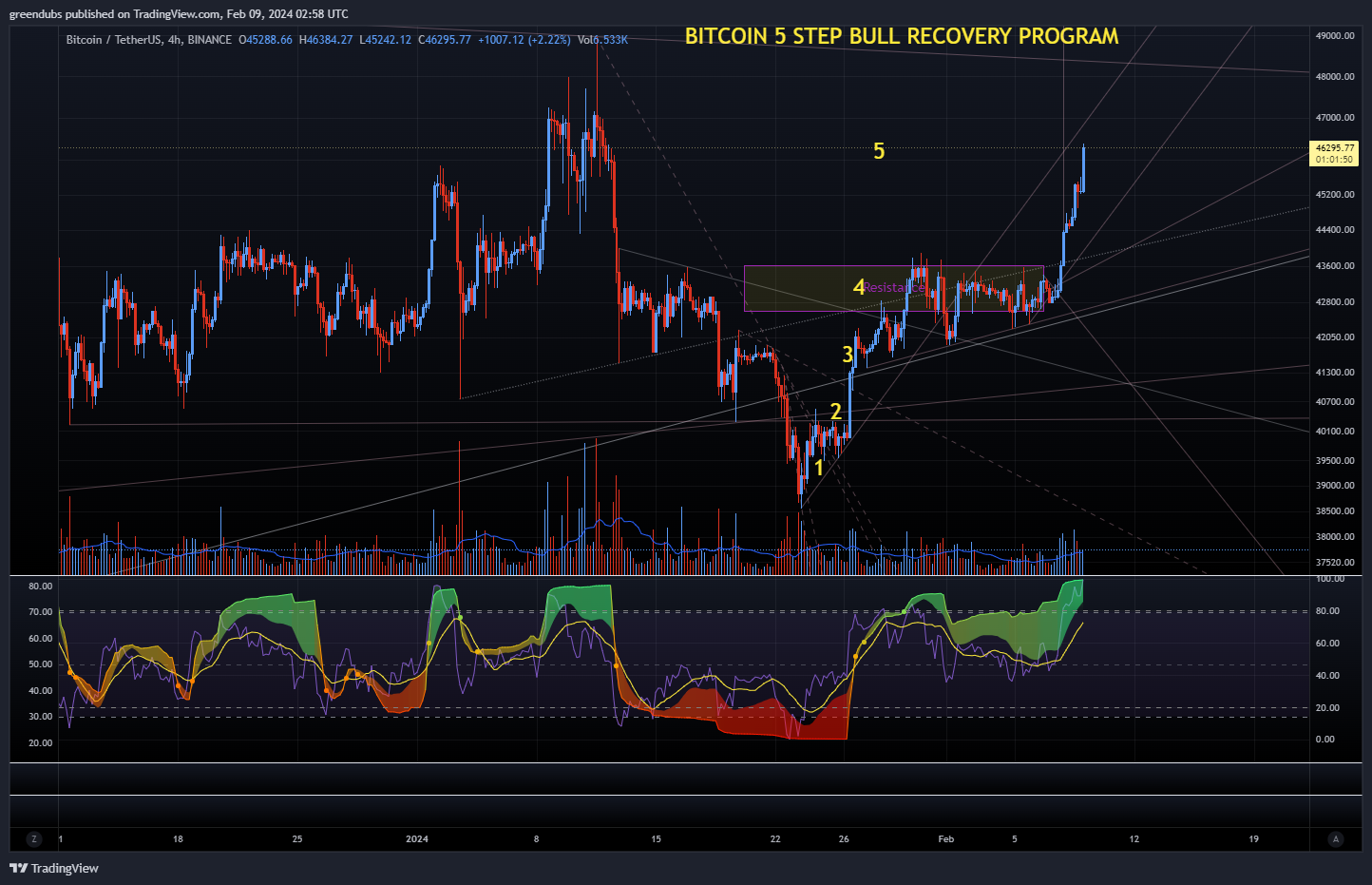Click the 18 date label on the time axis

tap(178, 838)
